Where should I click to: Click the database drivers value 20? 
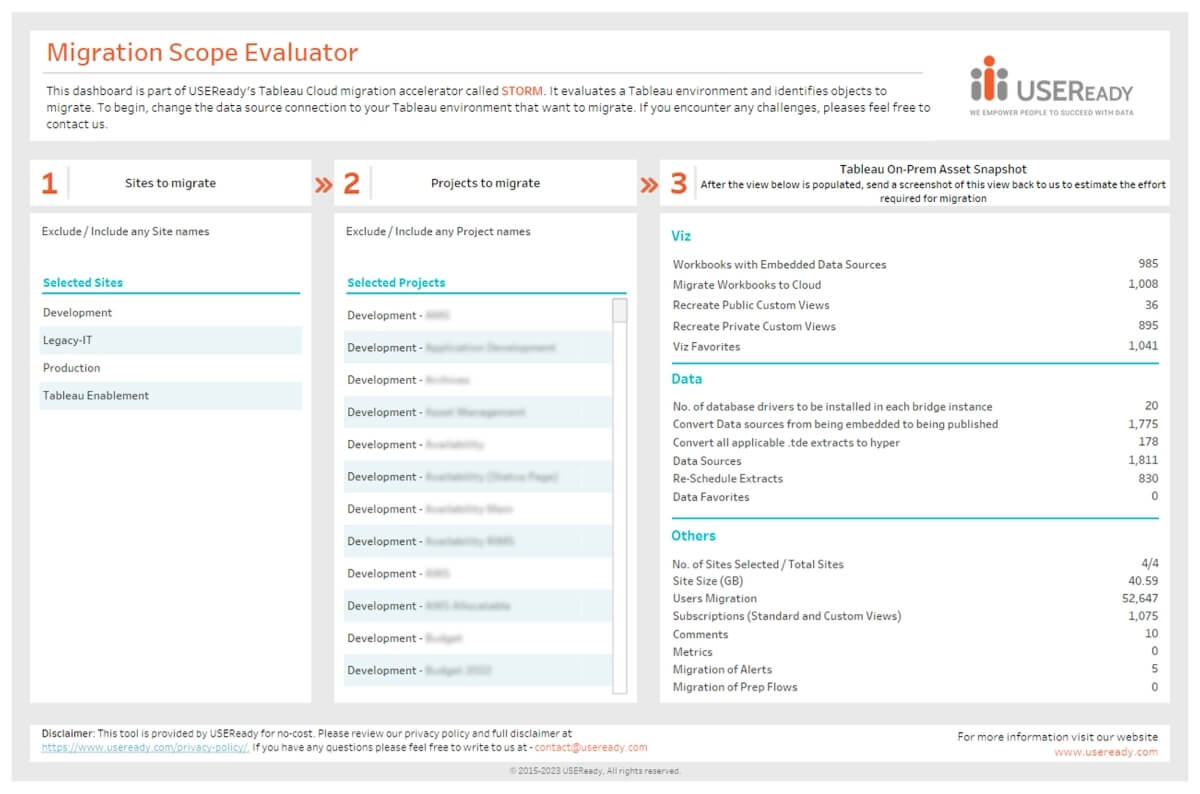1152,406
